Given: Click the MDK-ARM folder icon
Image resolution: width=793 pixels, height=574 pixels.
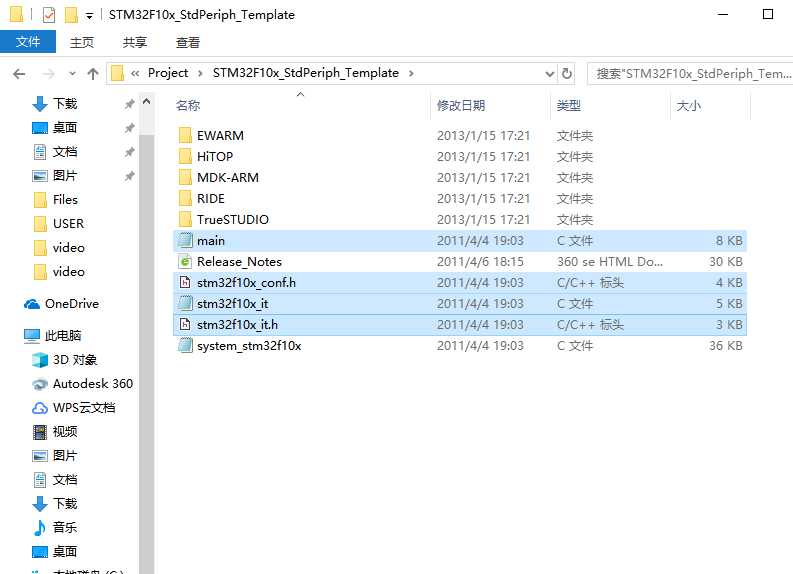Looking at the screenshot, I should coord(185,178).
